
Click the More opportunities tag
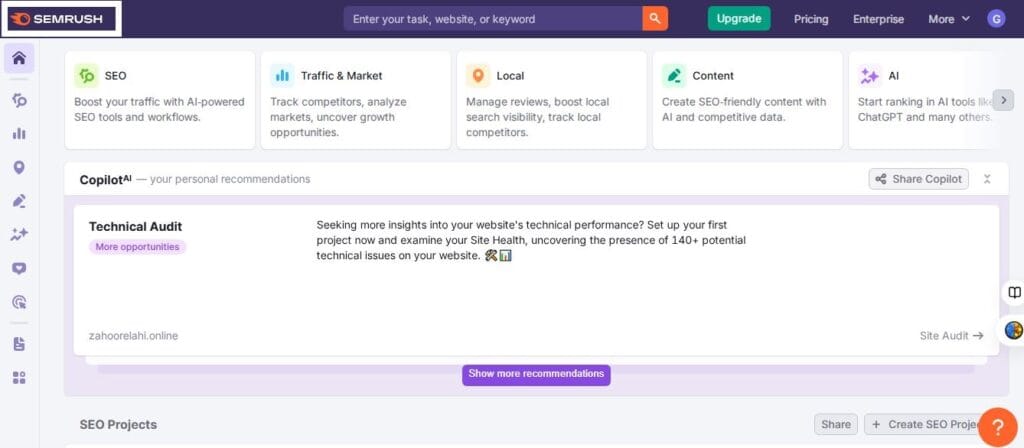[x=137, y=247]
